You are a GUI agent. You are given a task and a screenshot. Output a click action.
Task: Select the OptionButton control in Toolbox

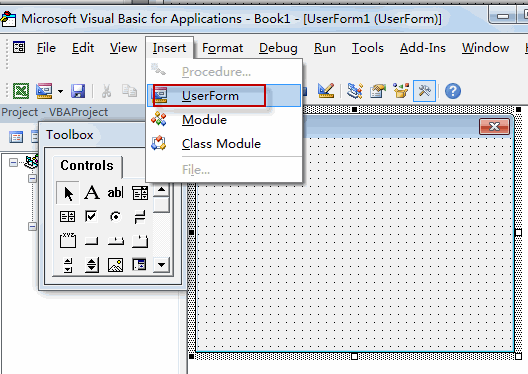click(116, 216)
